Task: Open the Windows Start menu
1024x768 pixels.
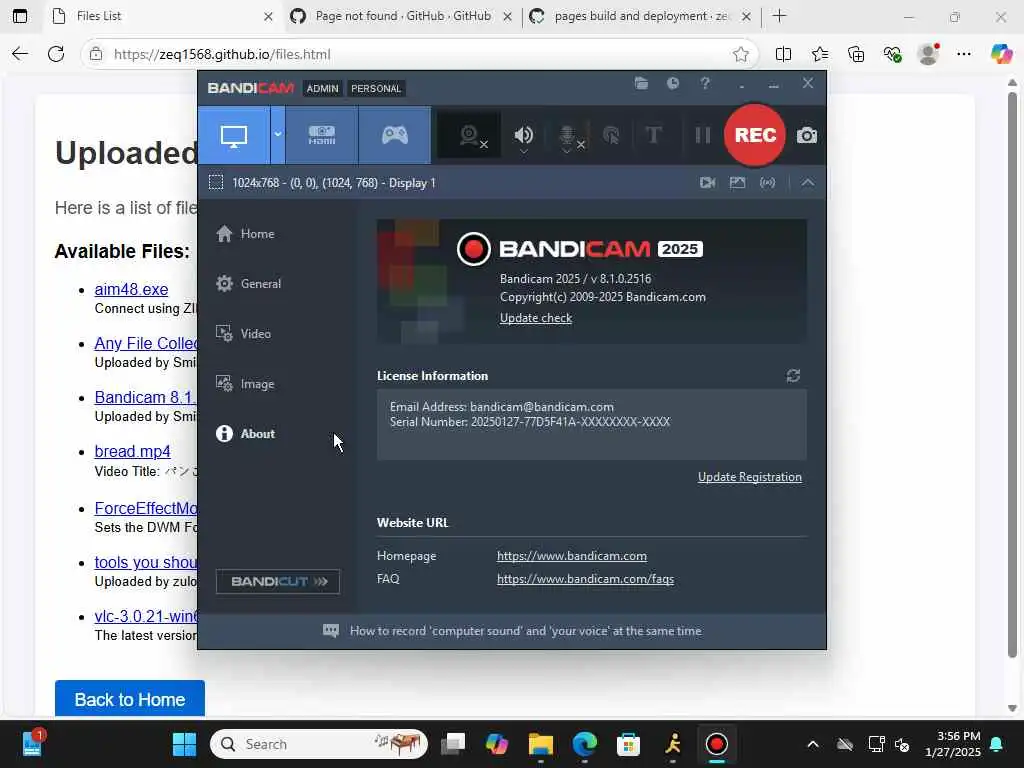Action: coord(184,744)
